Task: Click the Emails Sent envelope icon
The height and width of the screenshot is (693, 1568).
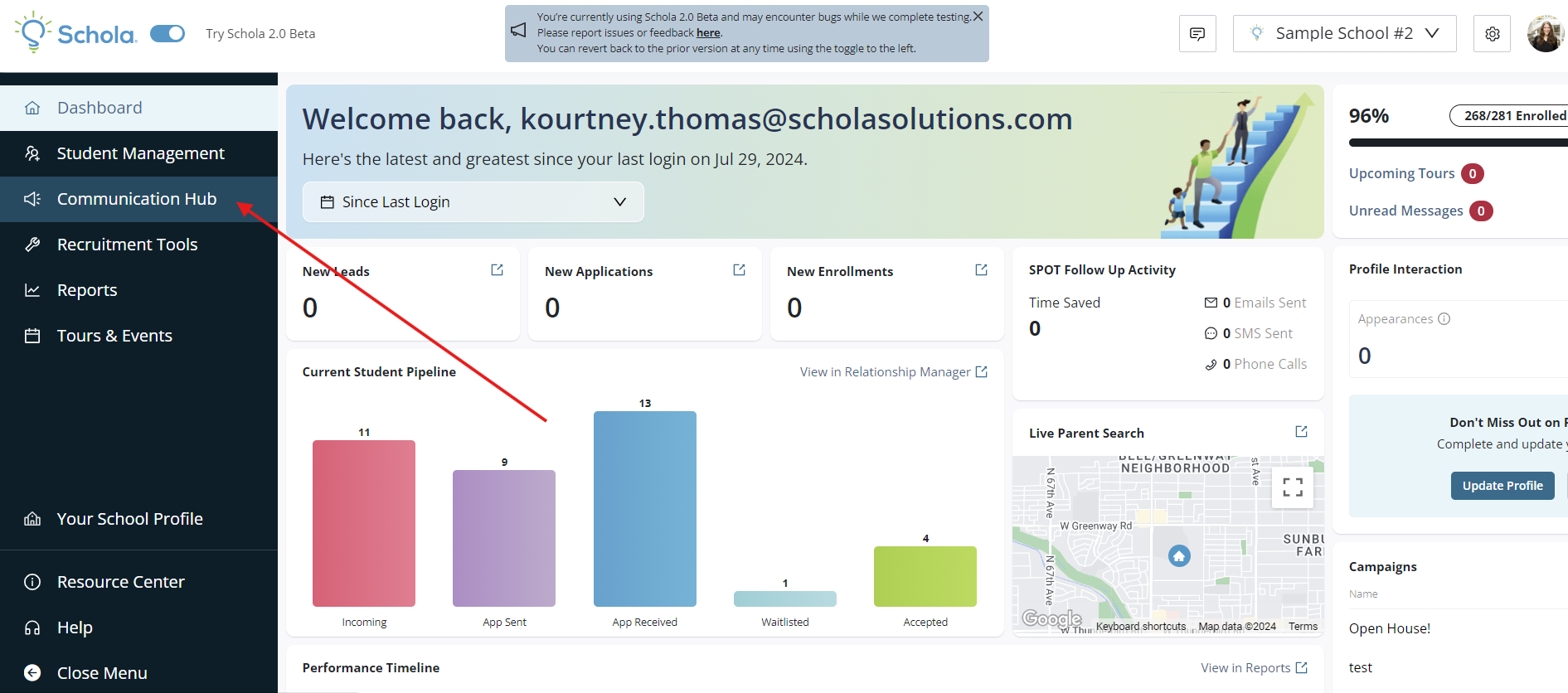Action: coord(1211,303)
